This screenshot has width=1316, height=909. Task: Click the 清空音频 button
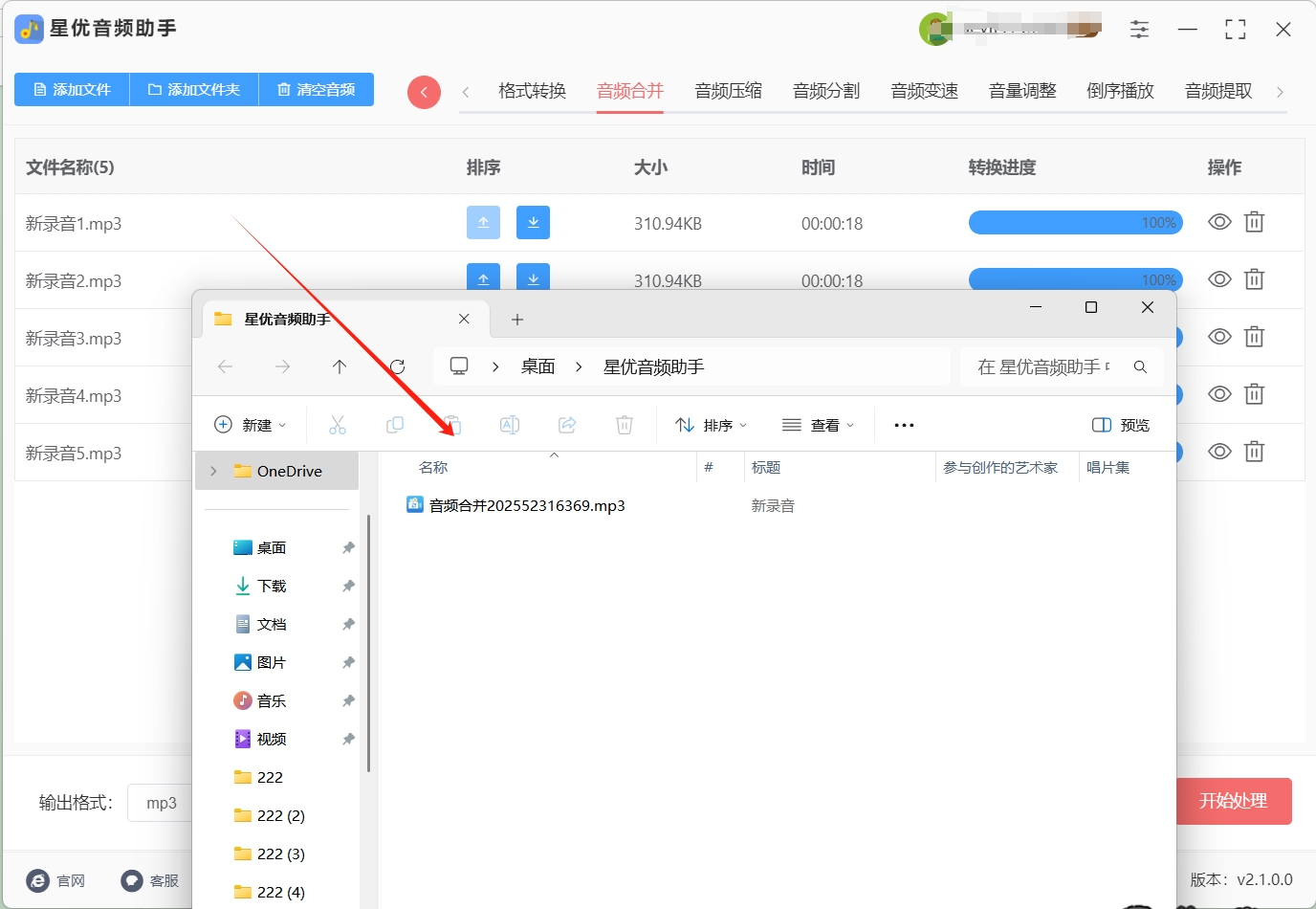317,89
